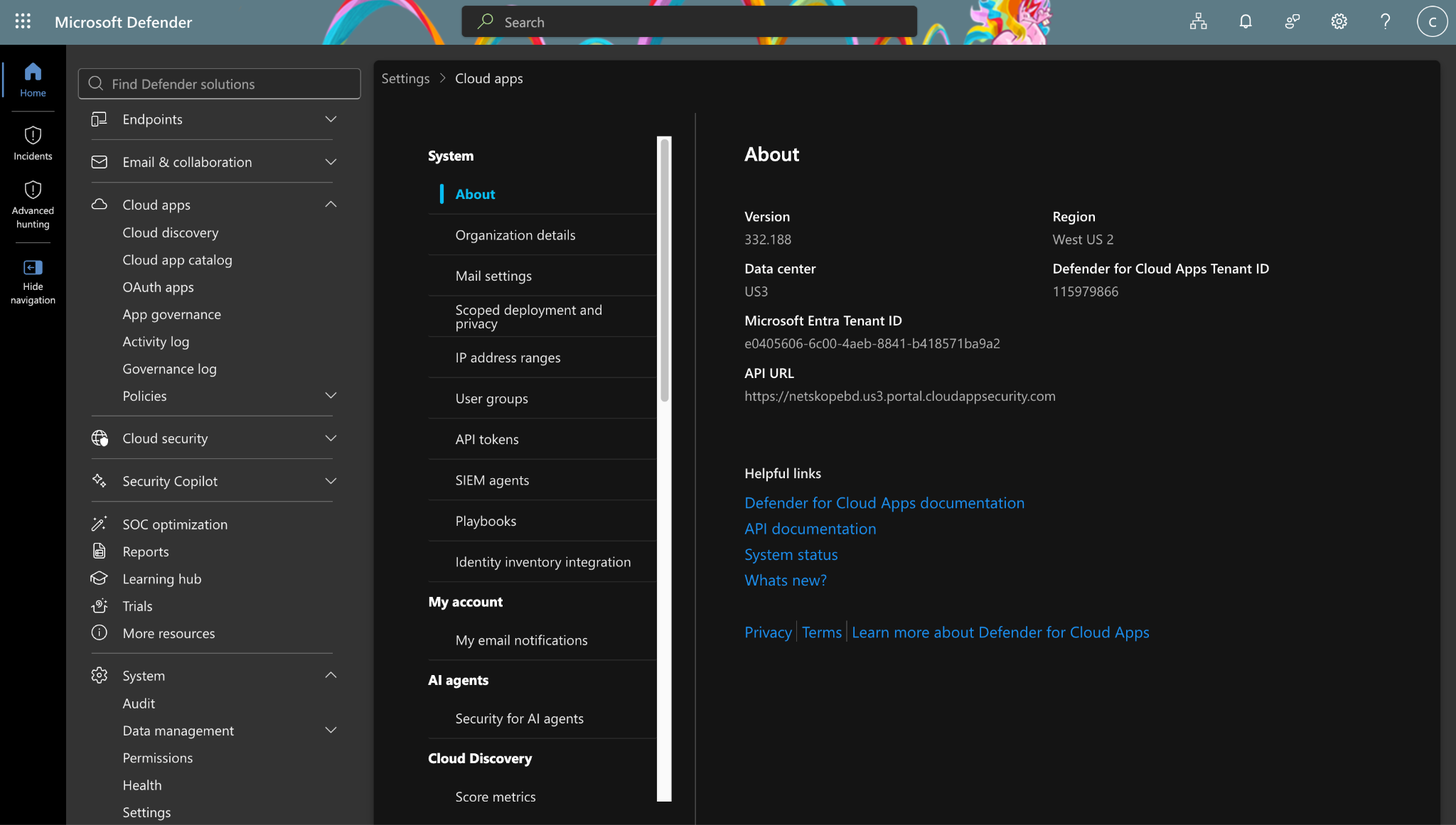Click the Cloud security globe icon
Viewport: 1456px width, 825px height.
click(x=100, y=438)
